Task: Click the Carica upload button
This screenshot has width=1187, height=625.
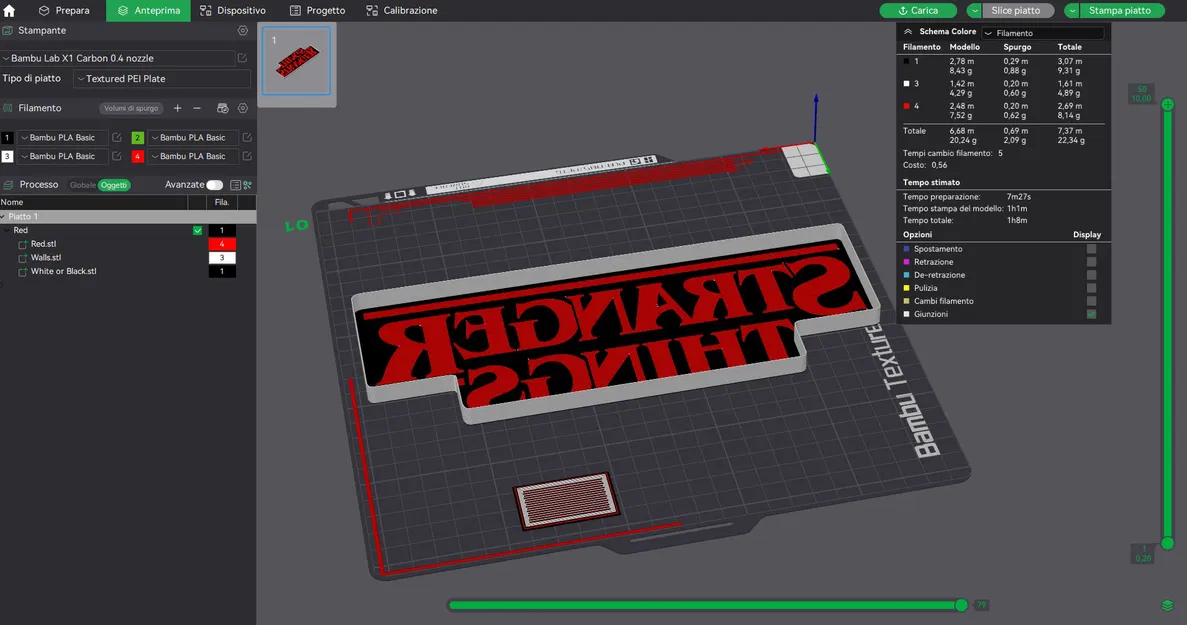Action: coord(918,11)
